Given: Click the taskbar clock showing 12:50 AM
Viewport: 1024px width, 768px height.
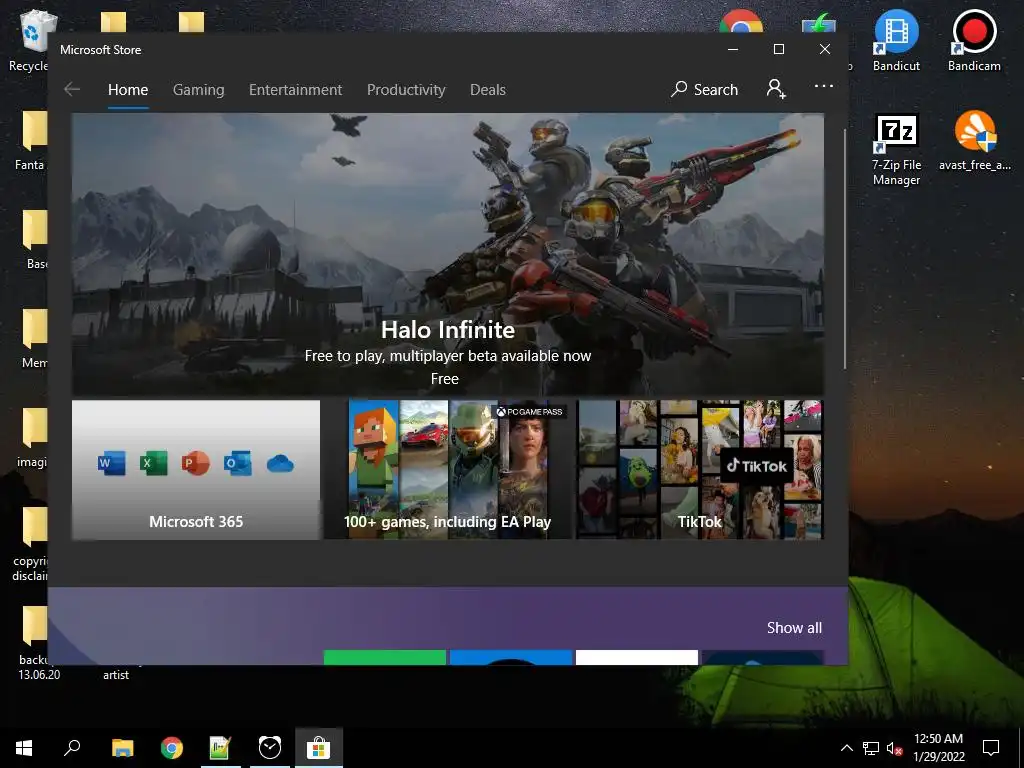Looking at the screenshot, I should 938,748.
